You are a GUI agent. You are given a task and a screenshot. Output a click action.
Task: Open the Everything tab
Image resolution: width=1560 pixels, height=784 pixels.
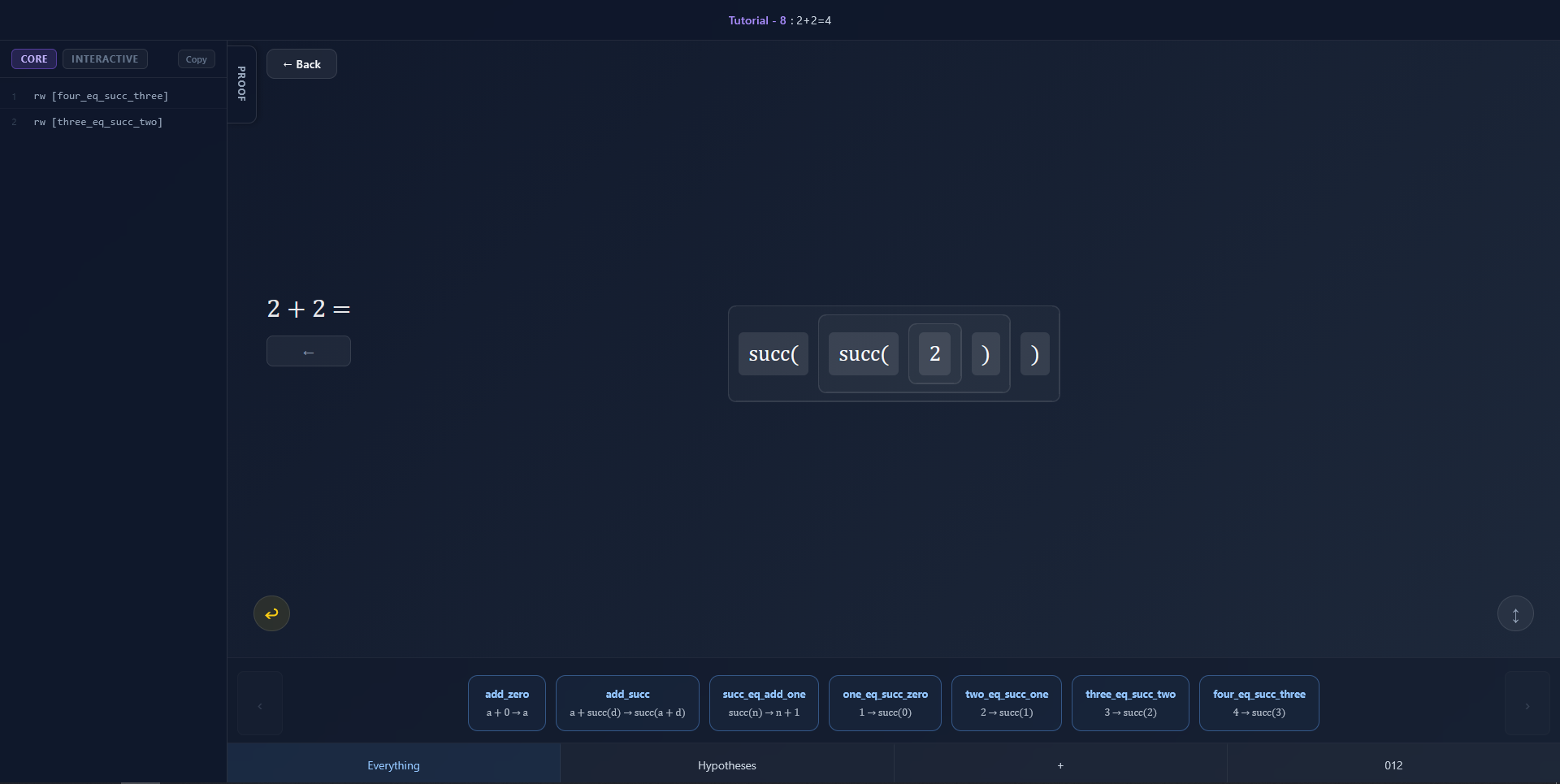click(393, 765)
